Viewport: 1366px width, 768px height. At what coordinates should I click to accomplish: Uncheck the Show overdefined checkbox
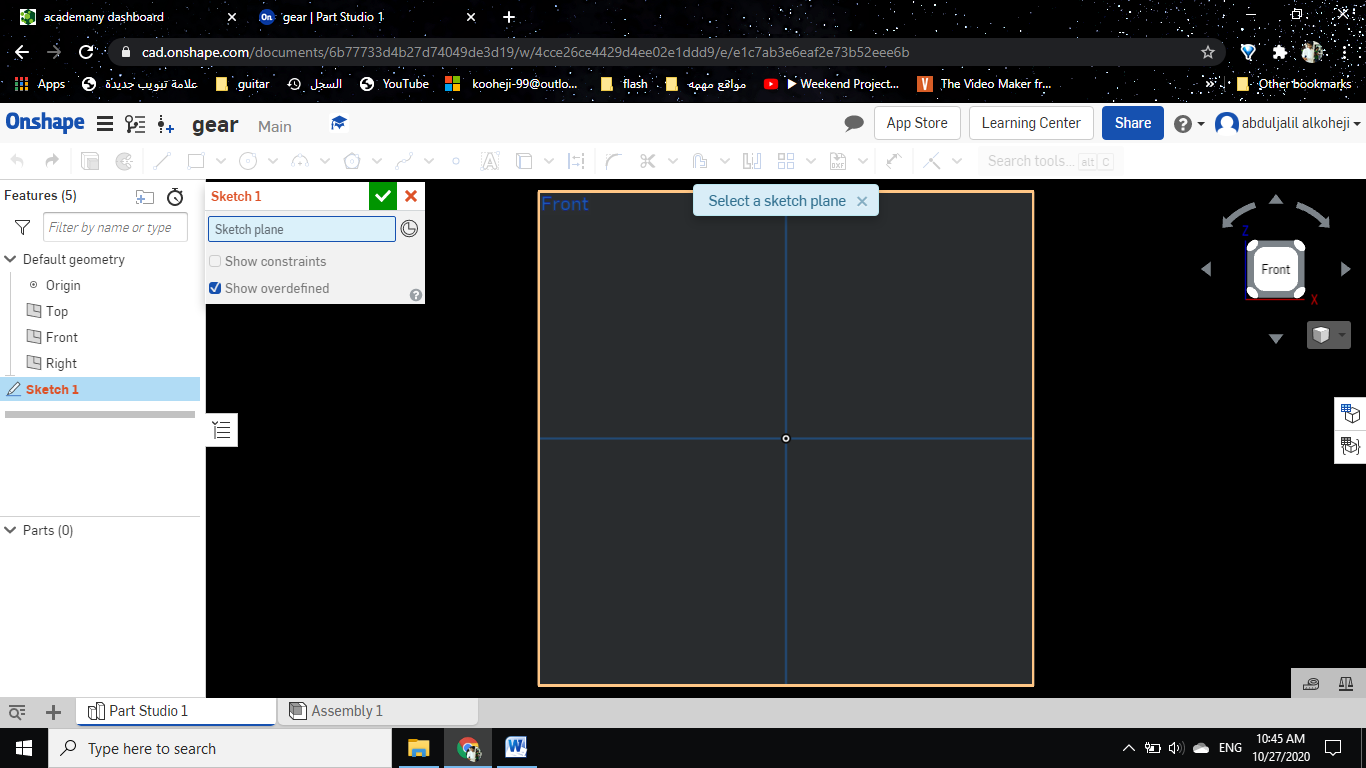215,288
